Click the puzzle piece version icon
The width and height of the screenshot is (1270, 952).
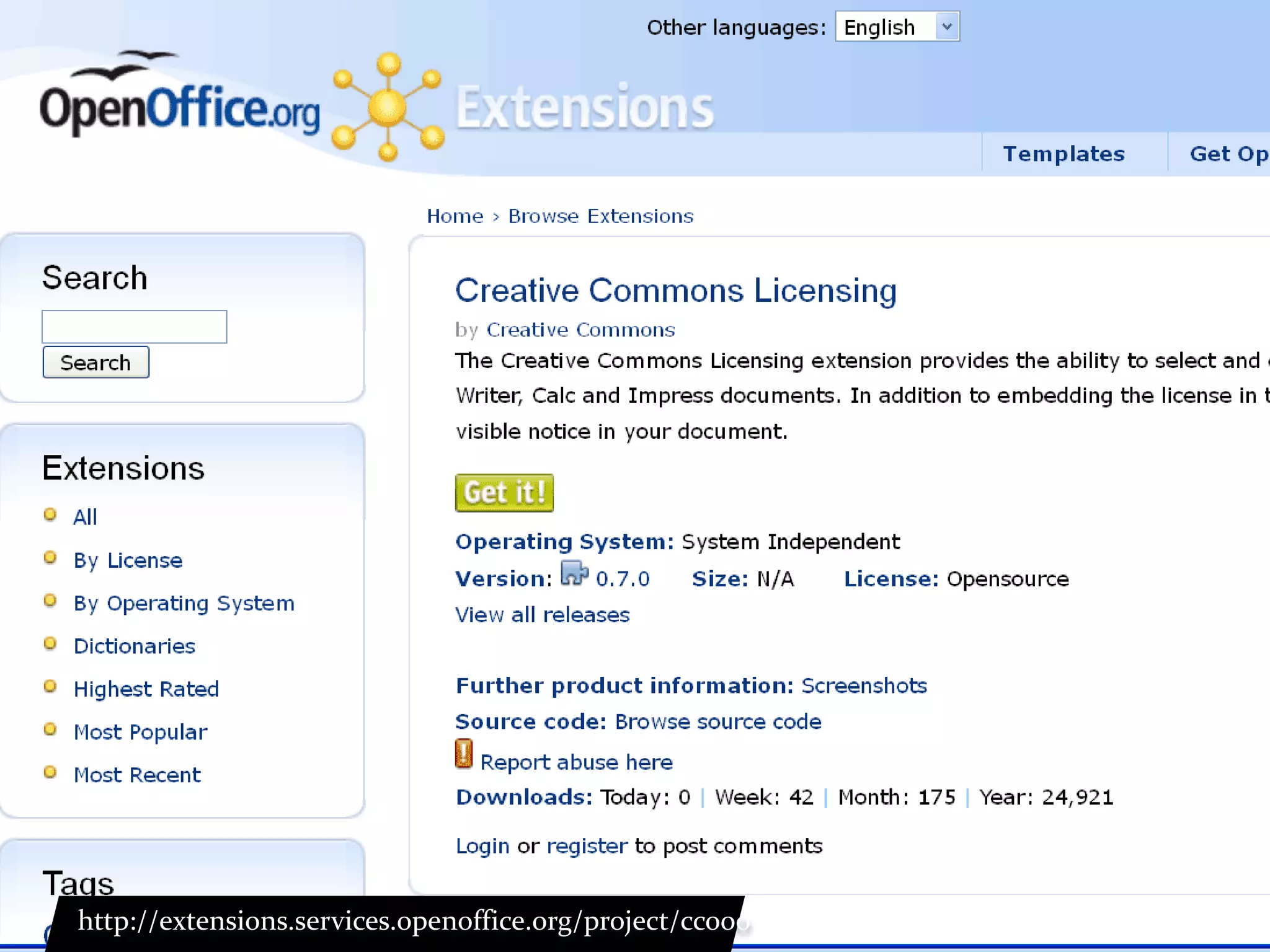coord(574,573)
